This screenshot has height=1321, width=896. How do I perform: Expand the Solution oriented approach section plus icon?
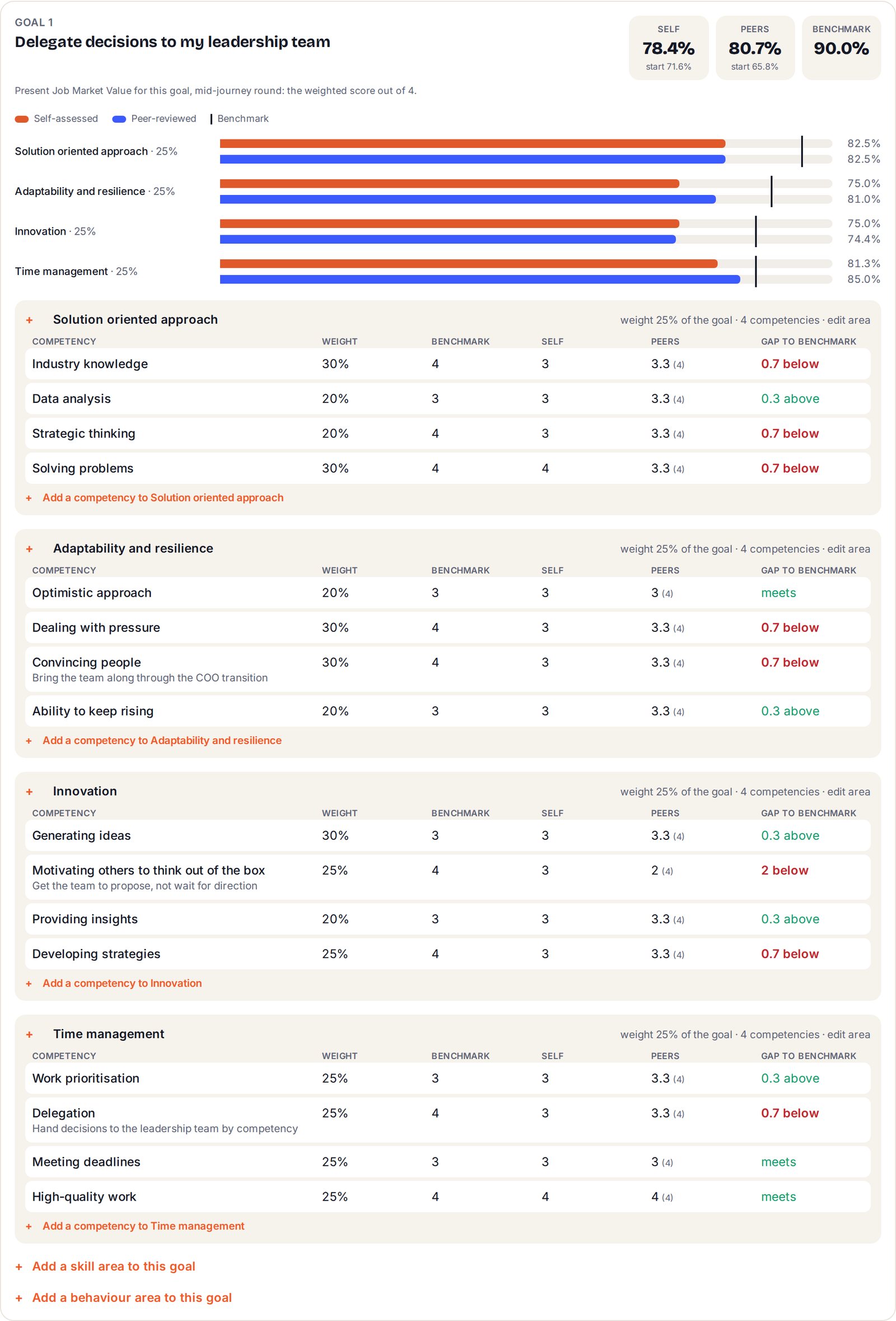pos(30,320)
